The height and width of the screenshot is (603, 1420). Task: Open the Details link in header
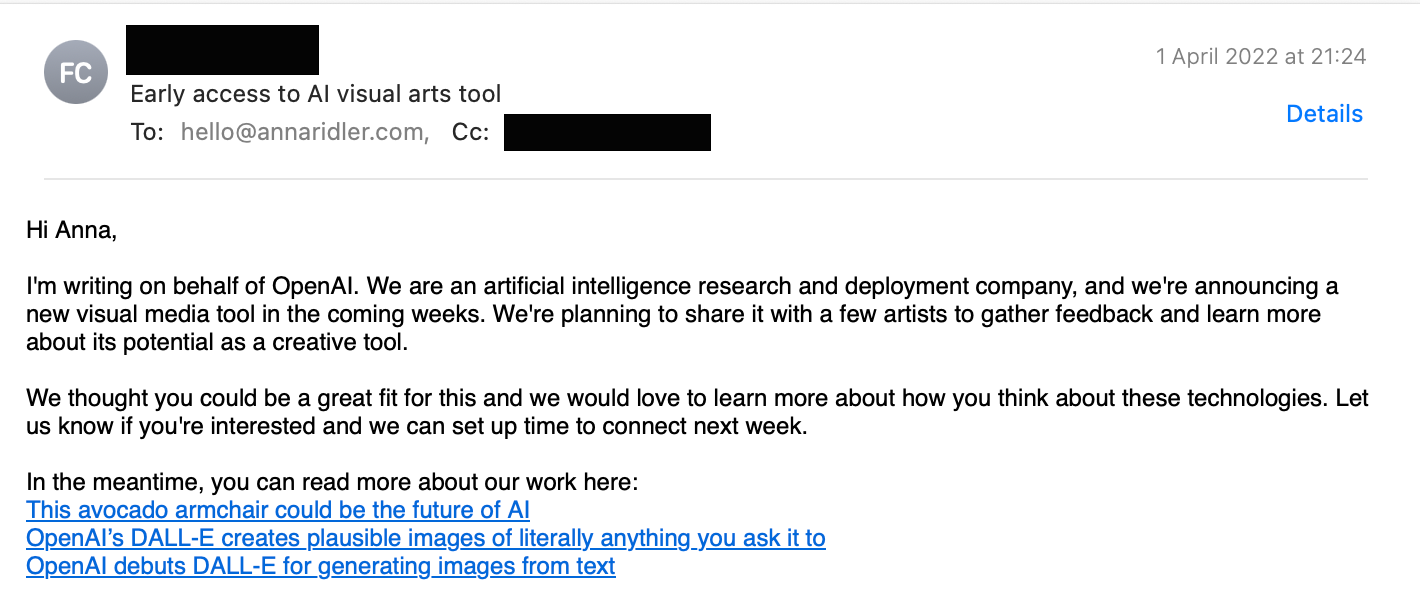[x=1324, y=114]
